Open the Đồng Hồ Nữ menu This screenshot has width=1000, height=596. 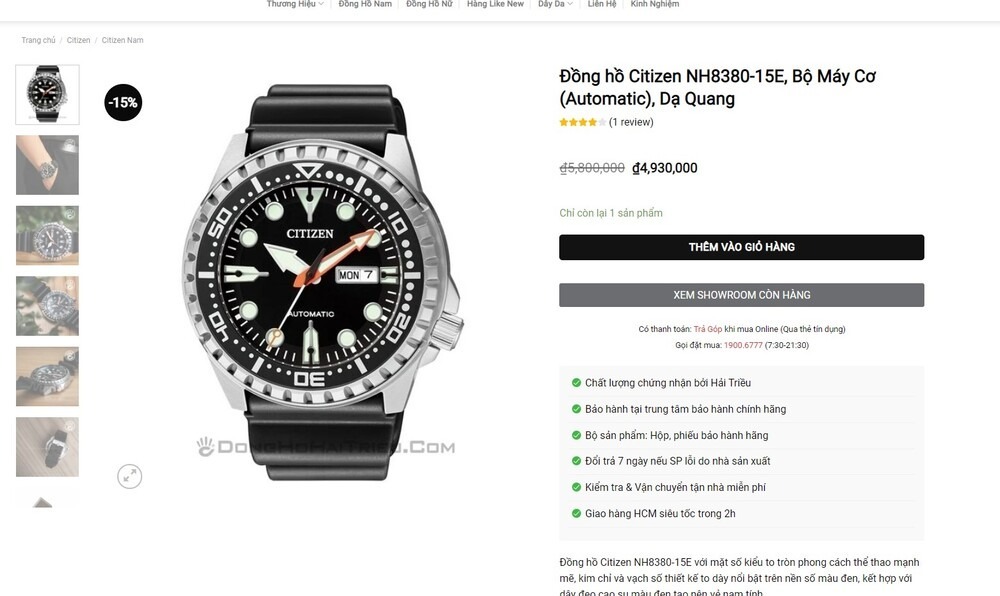429,4
